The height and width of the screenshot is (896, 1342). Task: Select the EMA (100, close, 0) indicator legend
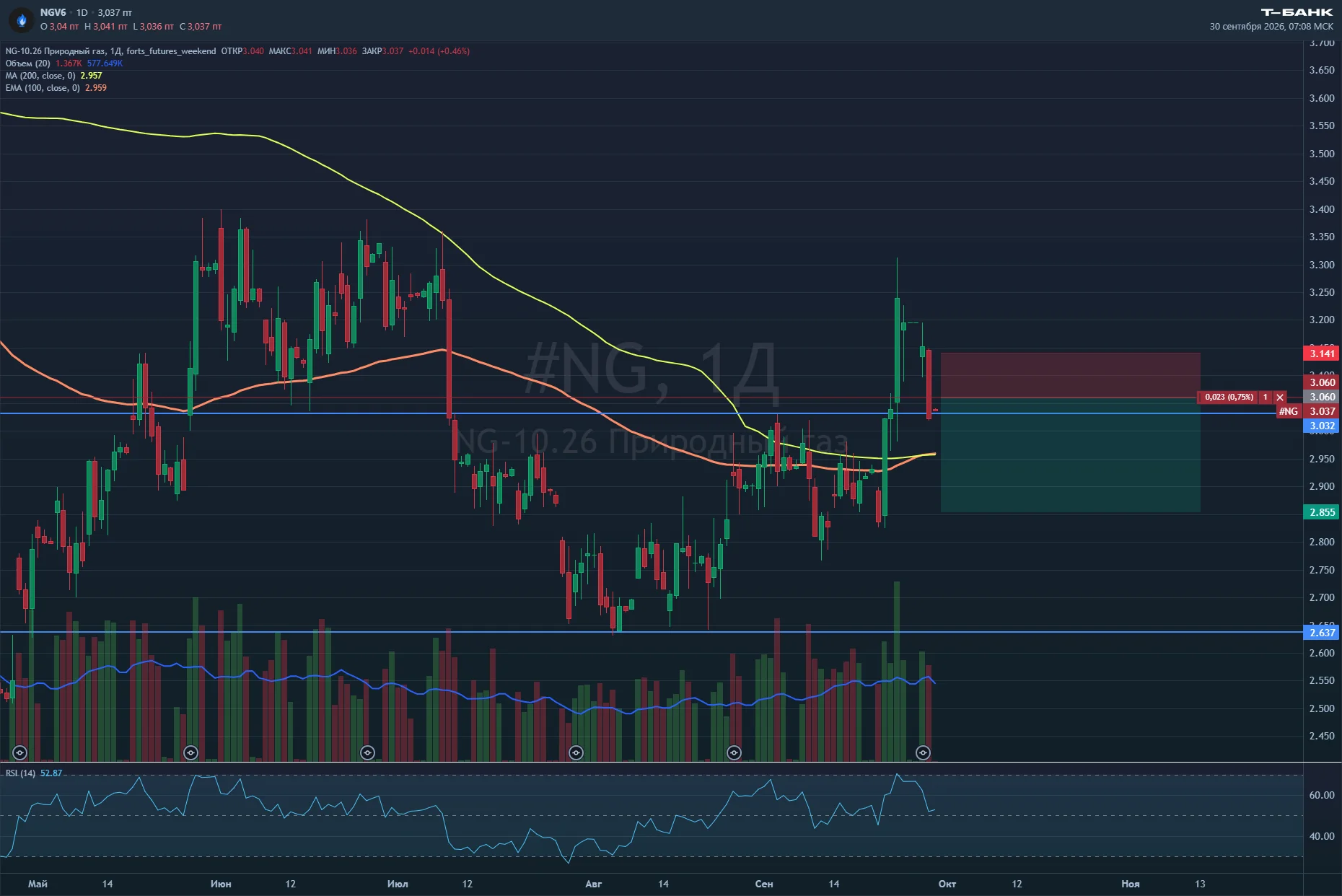tap(43, 88)
